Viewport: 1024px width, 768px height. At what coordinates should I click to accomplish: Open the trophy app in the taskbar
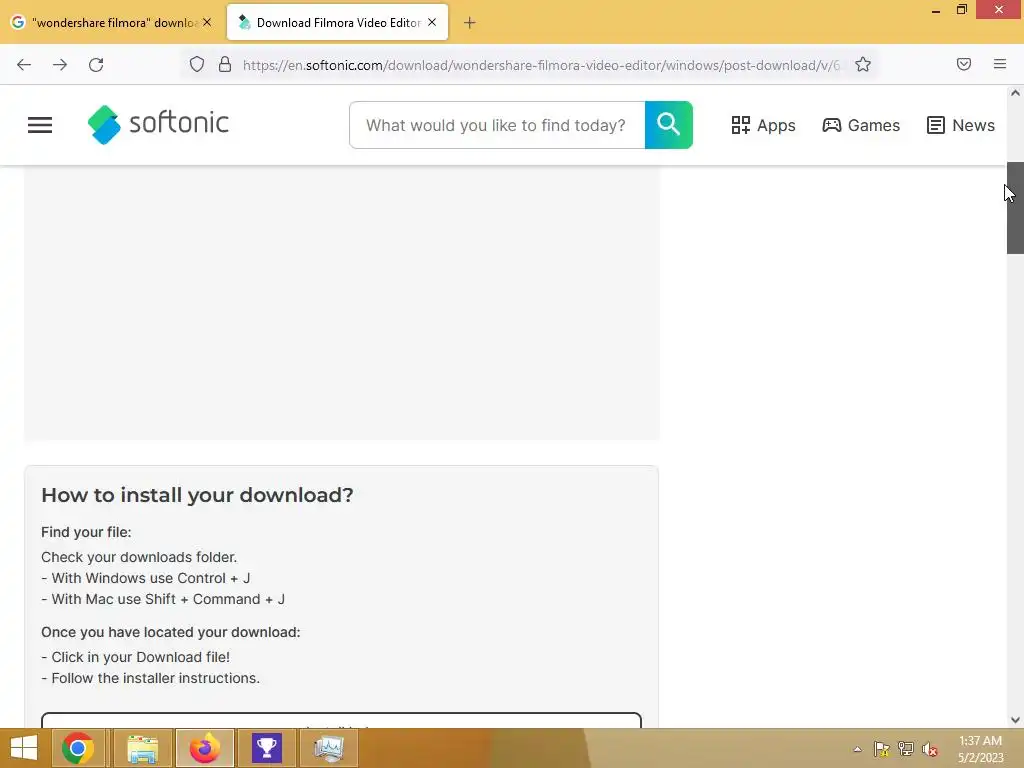(x=266, y=748)
